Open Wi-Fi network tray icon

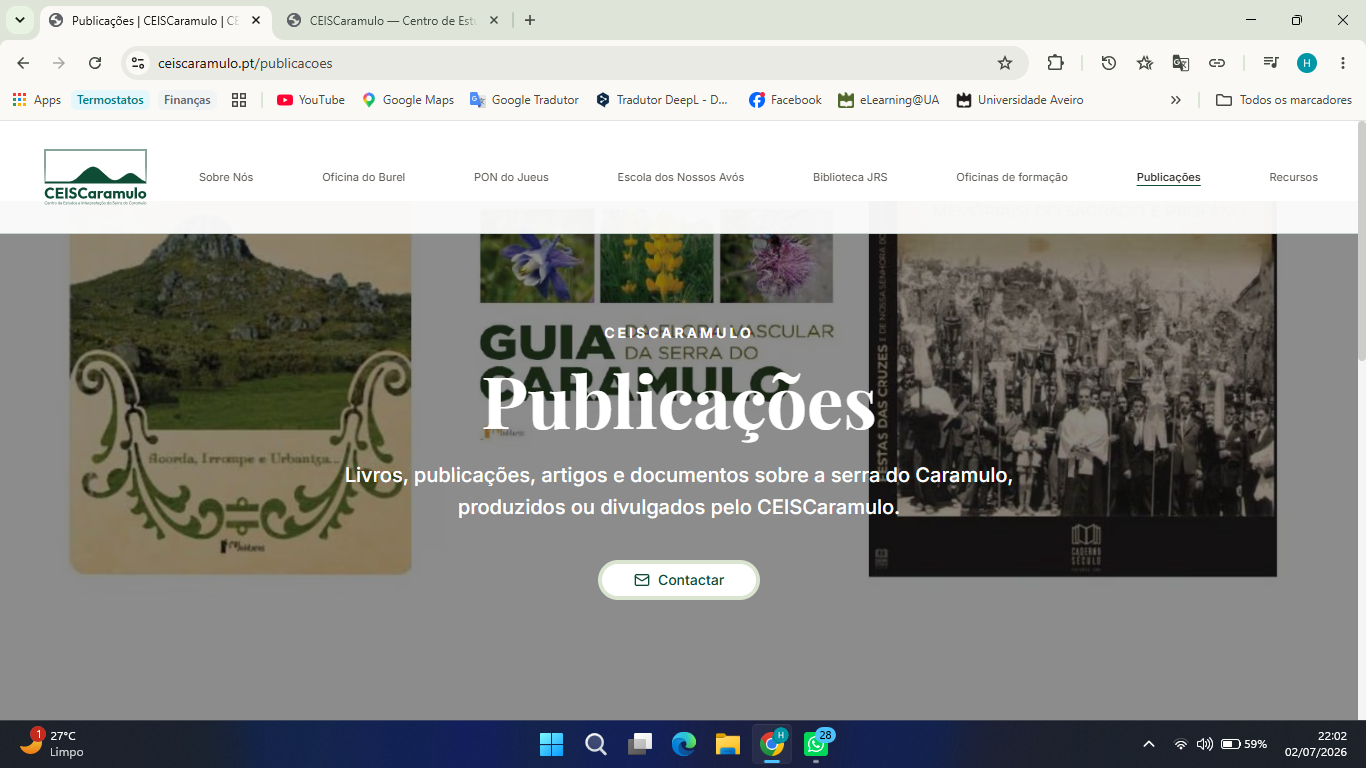(x=1181, y=744)
